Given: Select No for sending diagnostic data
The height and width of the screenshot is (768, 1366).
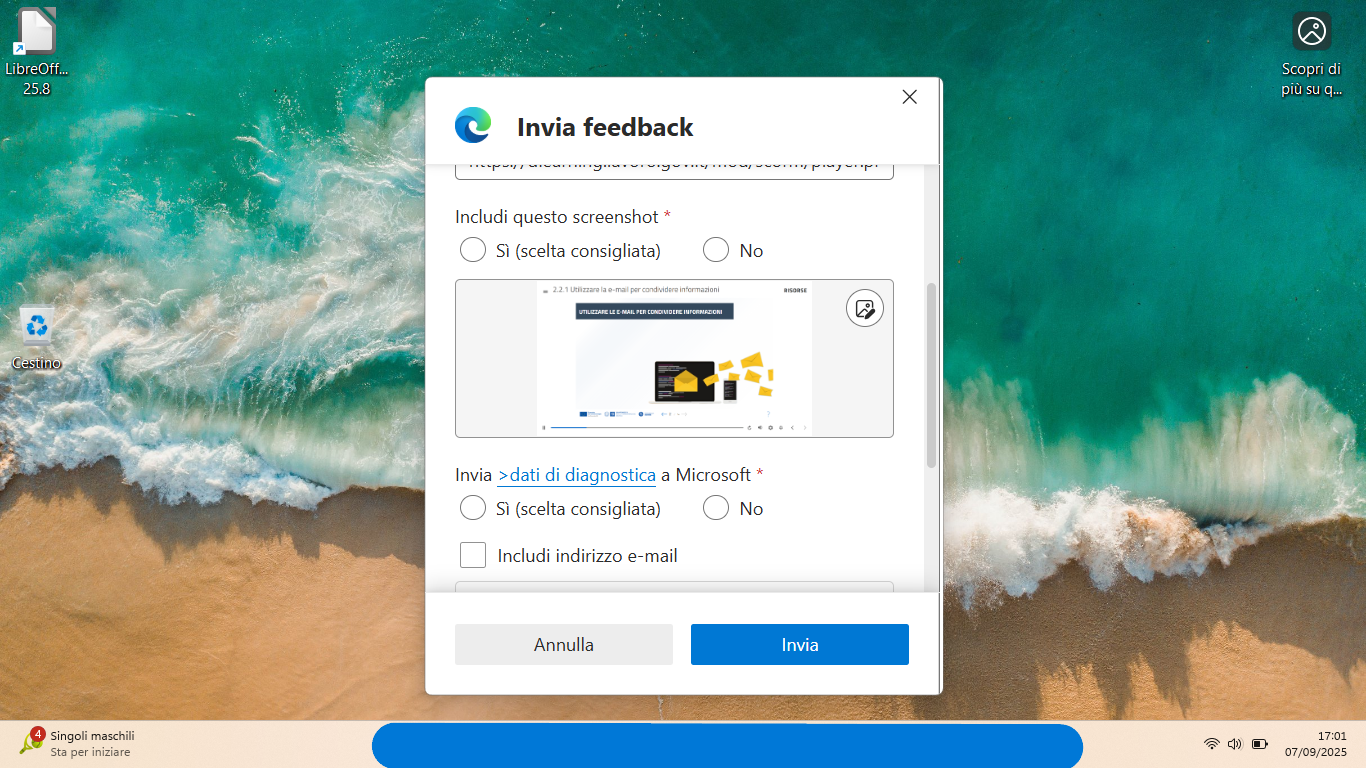Looking at the screenshot, I should coord(715,508).
